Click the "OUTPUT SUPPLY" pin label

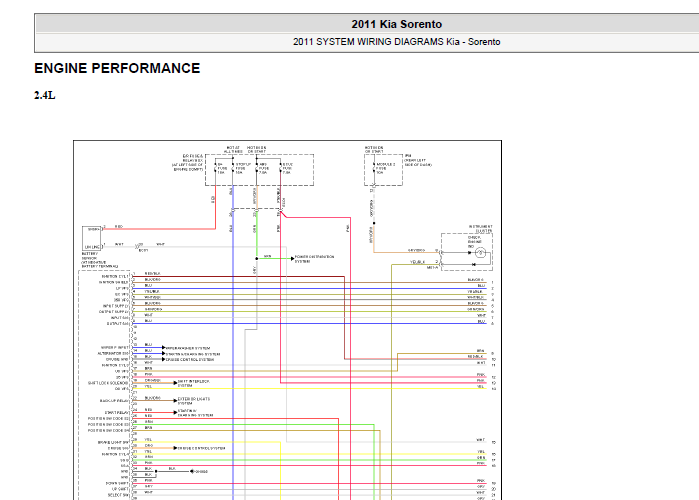pos(114,312)
